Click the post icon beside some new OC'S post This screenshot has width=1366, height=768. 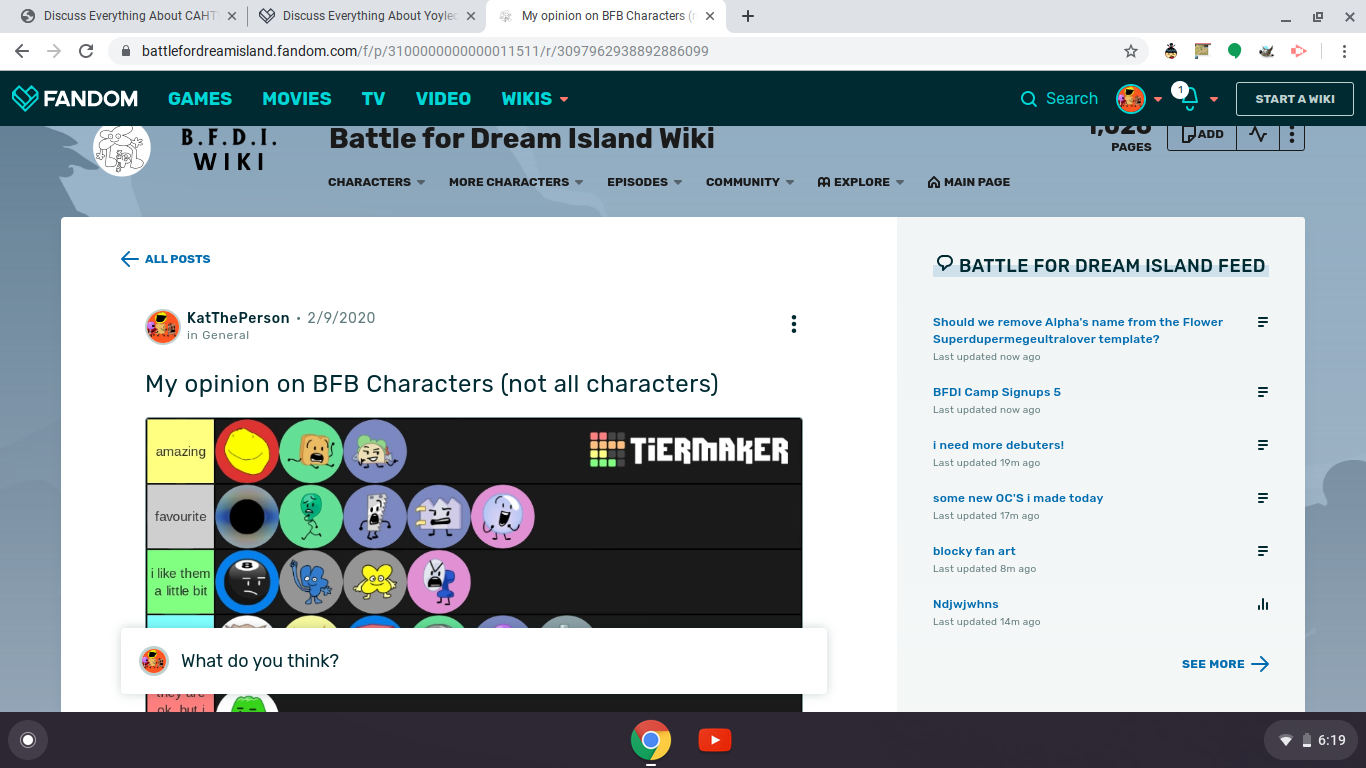point(1263,498)
